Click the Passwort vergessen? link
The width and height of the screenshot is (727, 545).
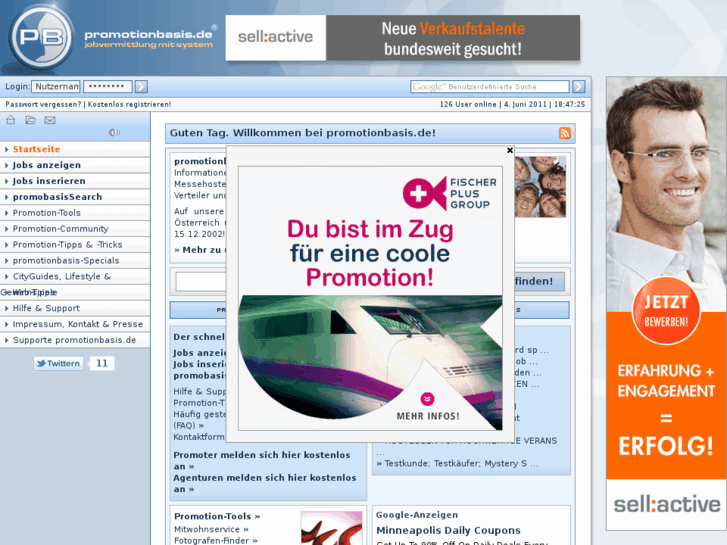coord(43,104)
